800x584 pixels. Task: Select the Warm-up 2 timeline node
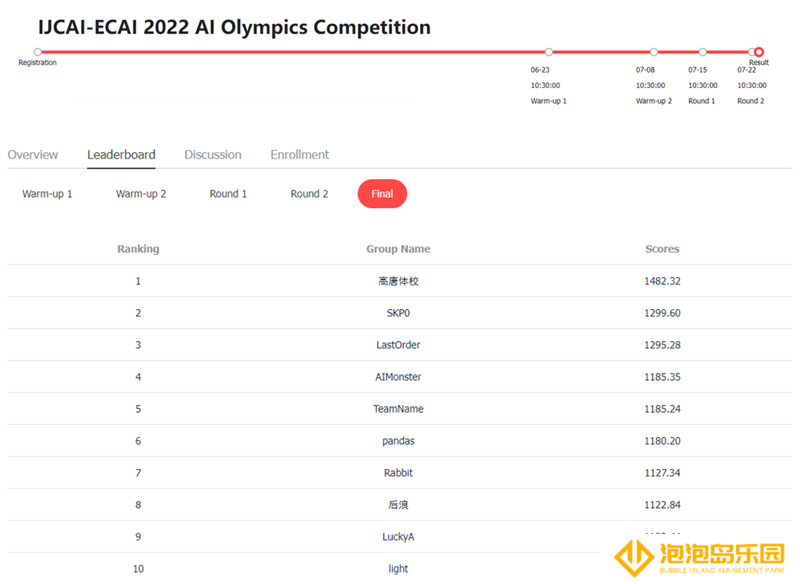pyautogui.click(x=654, y=52)
